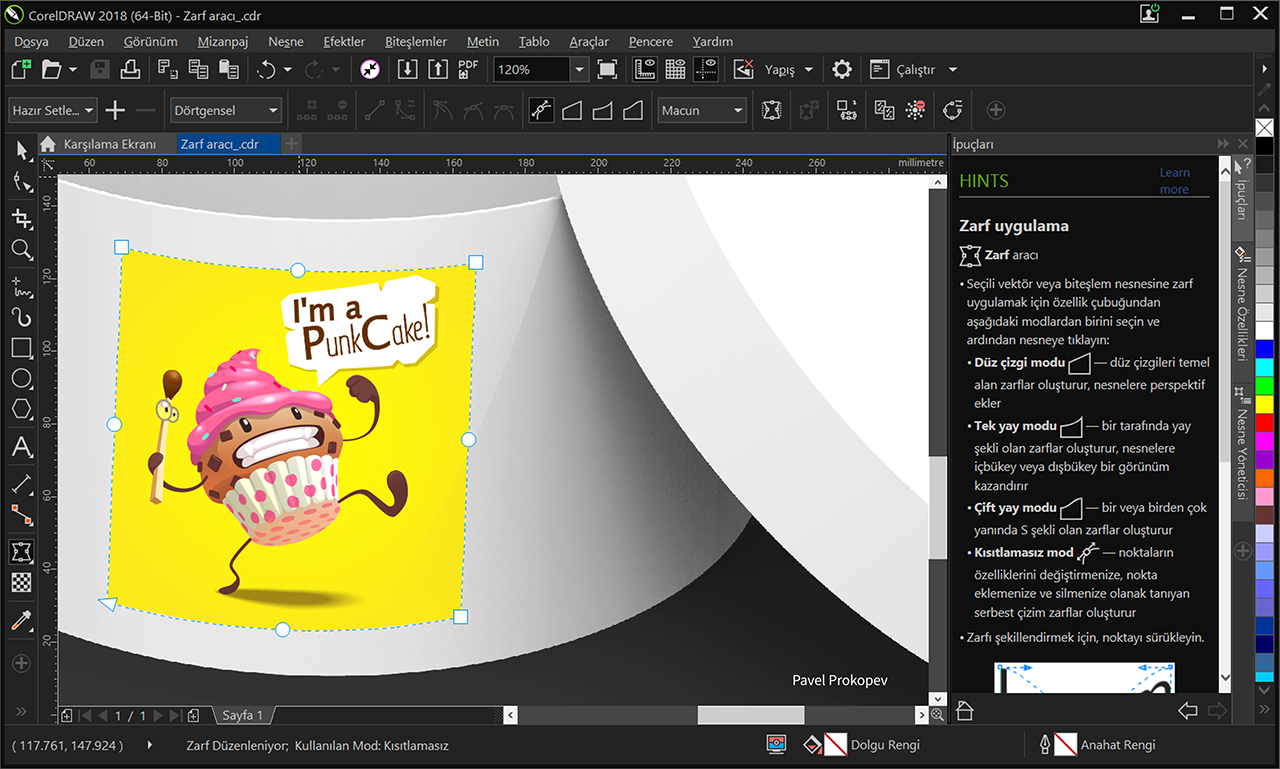
Task: Select the Polygon tool
Action: (x=21, y=410)
